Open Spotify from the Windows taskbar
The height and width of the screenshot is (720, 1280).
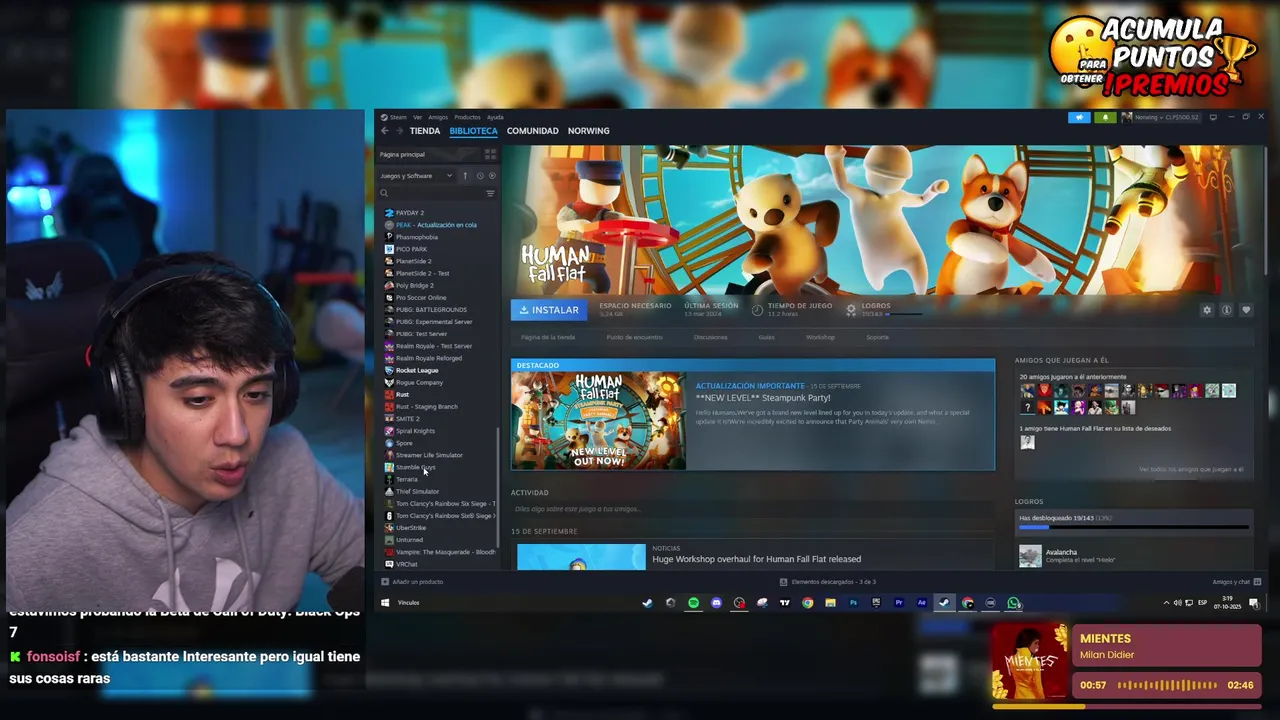tap(693, 603)
